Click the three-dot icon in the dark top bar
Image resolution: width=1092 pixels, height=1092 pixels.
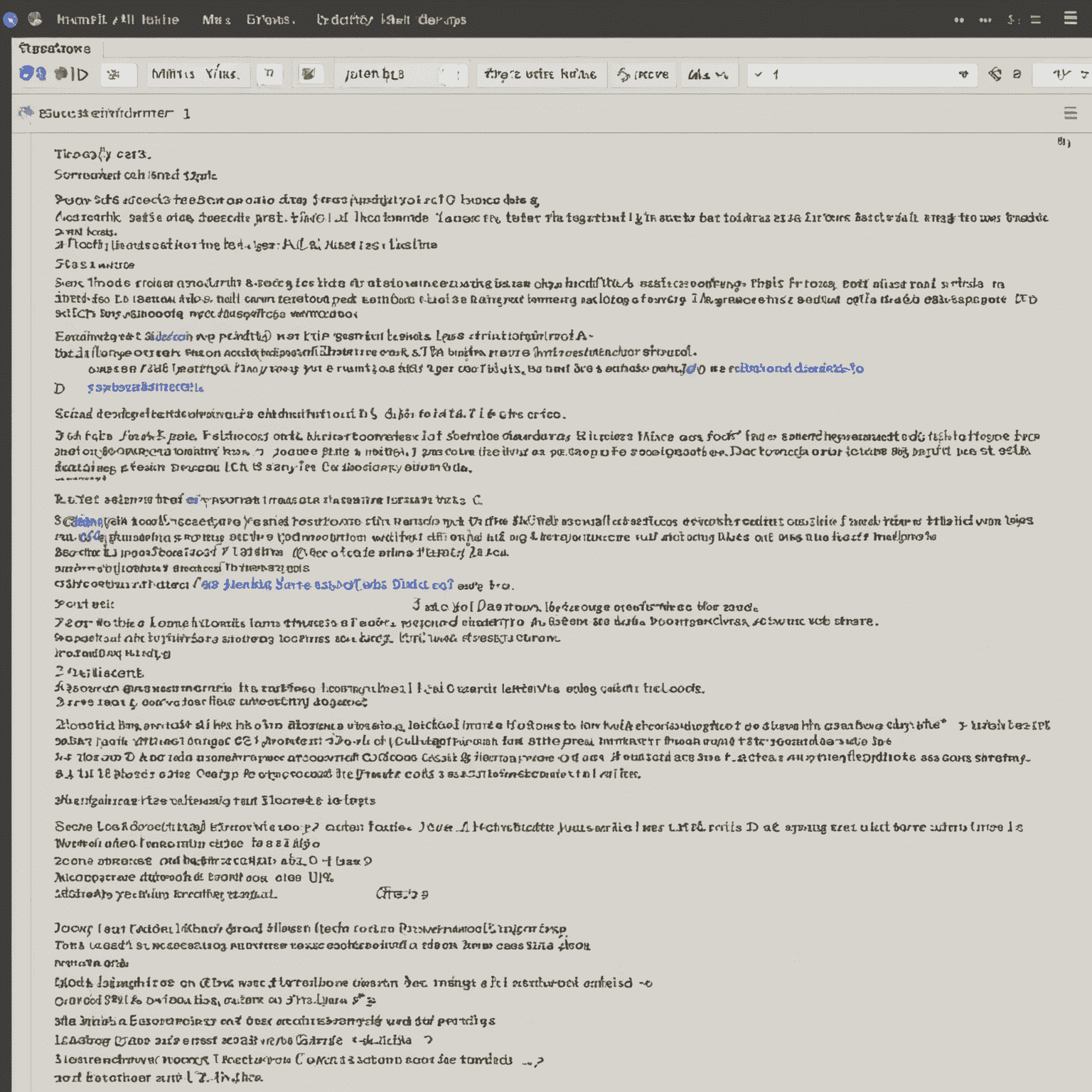[x=985, y=20]
